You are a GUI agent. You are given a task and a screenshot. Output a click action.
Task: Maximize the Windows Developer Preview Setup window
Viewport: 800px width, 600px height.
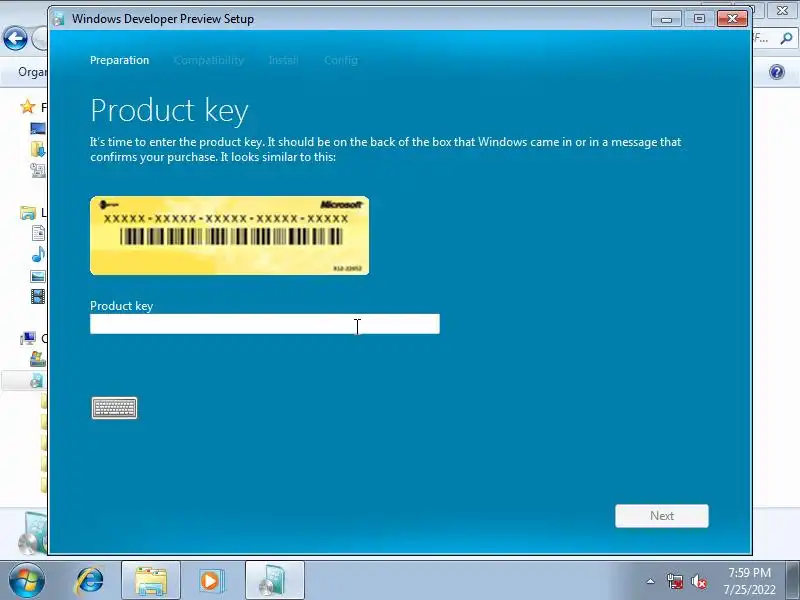pyautogui.click(x=699, y=19)
